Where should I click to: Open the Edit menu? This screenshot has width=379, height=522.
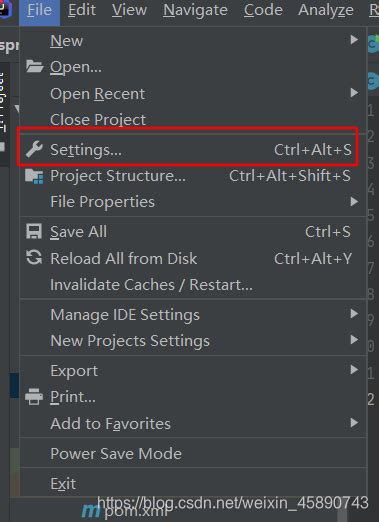click(82, 10)
